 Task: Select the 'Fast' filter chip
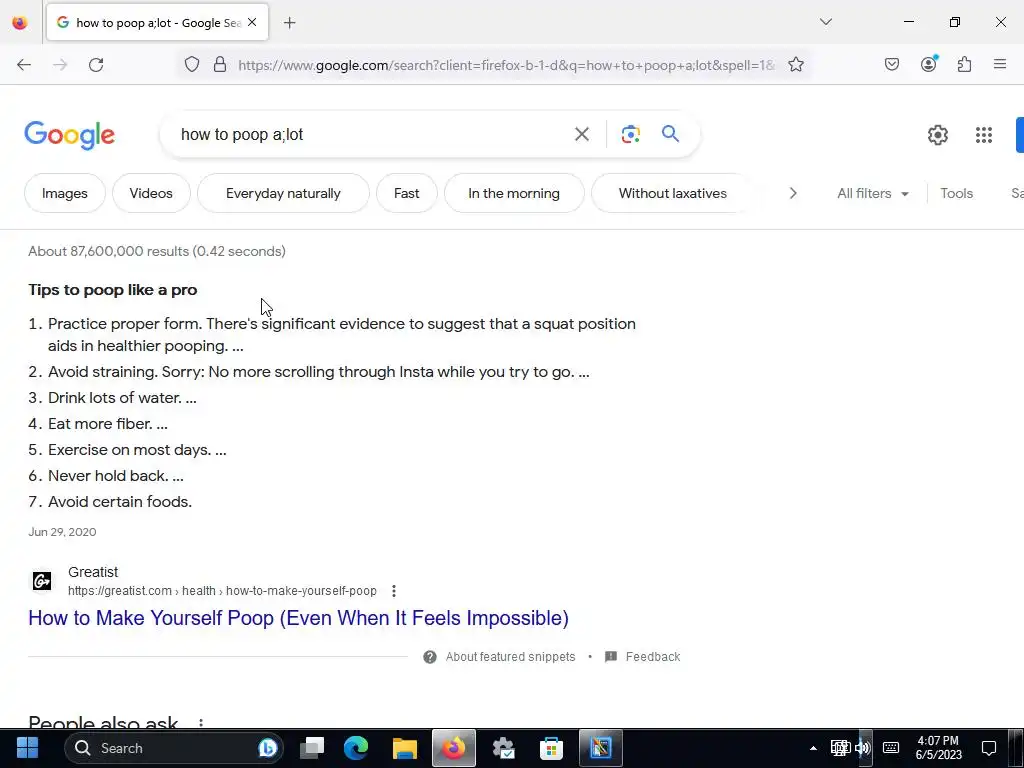pyautogui.click(x=406, y=193)
